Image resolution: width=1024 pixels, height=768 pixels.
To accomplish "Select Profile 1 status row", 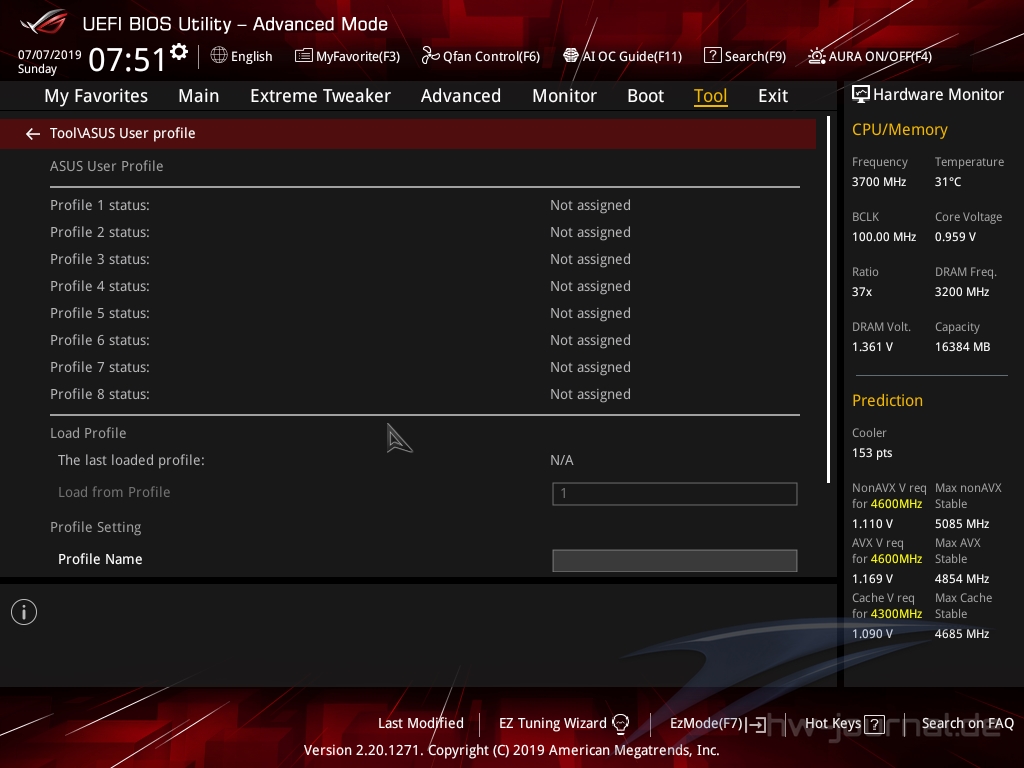I will tap(424, 205).
